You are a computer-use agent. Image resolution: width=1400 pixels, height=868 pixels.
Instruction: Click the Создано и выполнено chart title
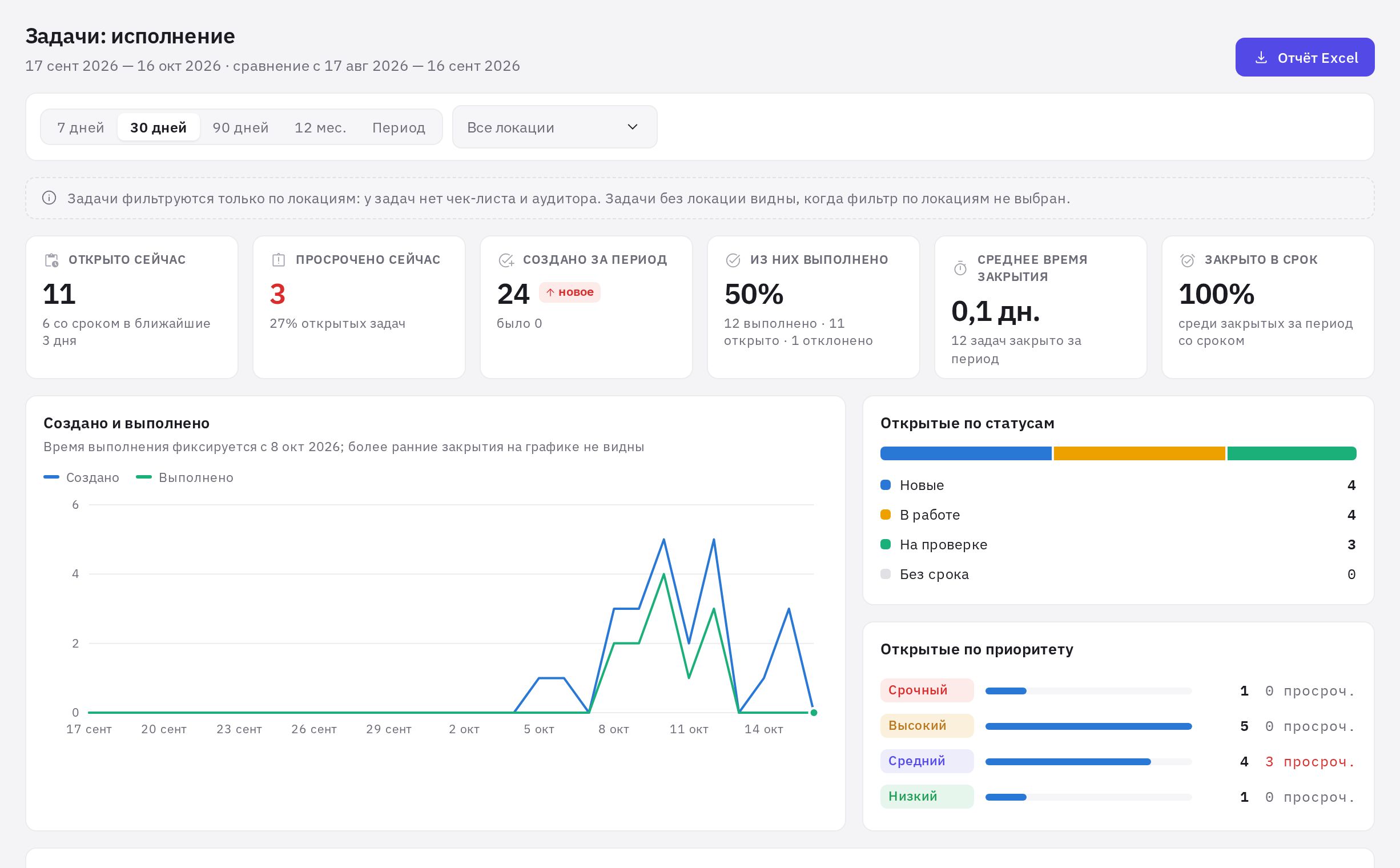click(126, 424)
